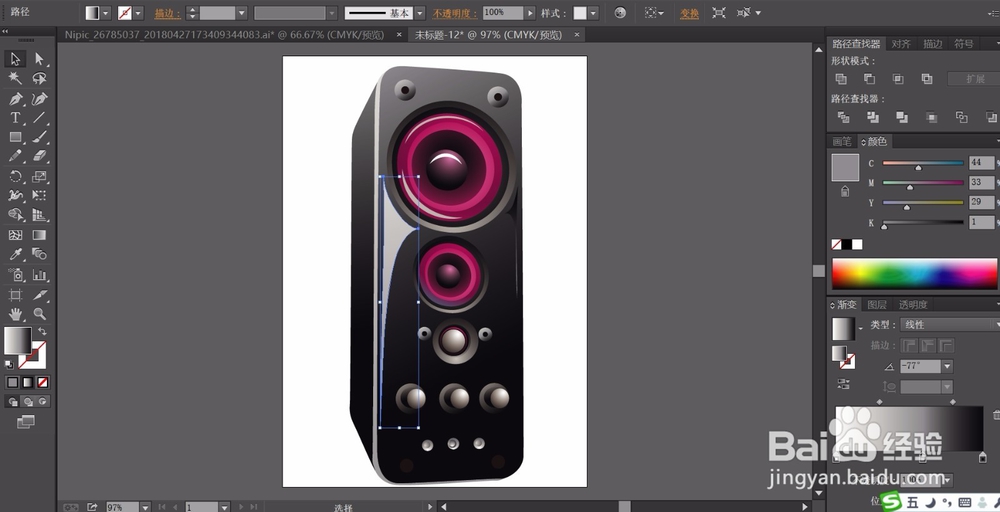Delete the selected gradient stop (trash icon)
The image size is (1000, 512).
click(x=996, y=416)
